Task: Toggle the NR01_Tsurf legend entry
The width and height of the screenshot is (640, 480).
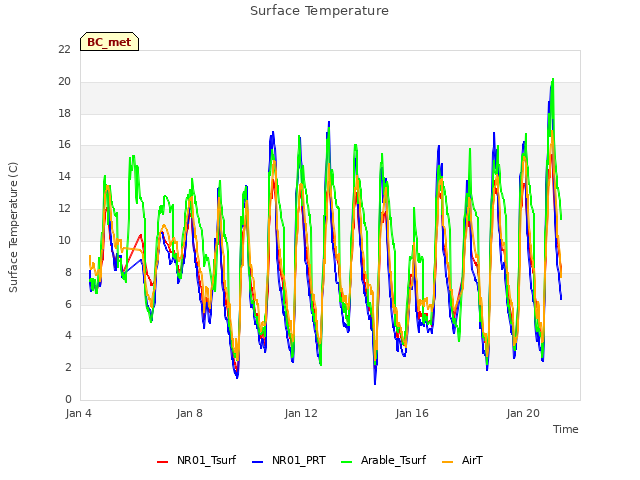Action: tap(196, 460)
